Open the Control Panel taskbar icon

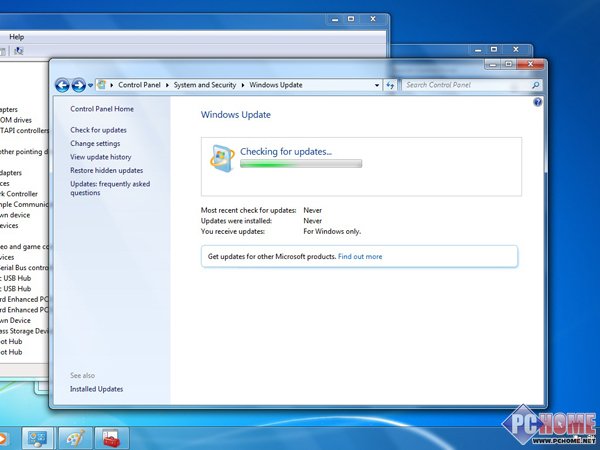[38, 439]
